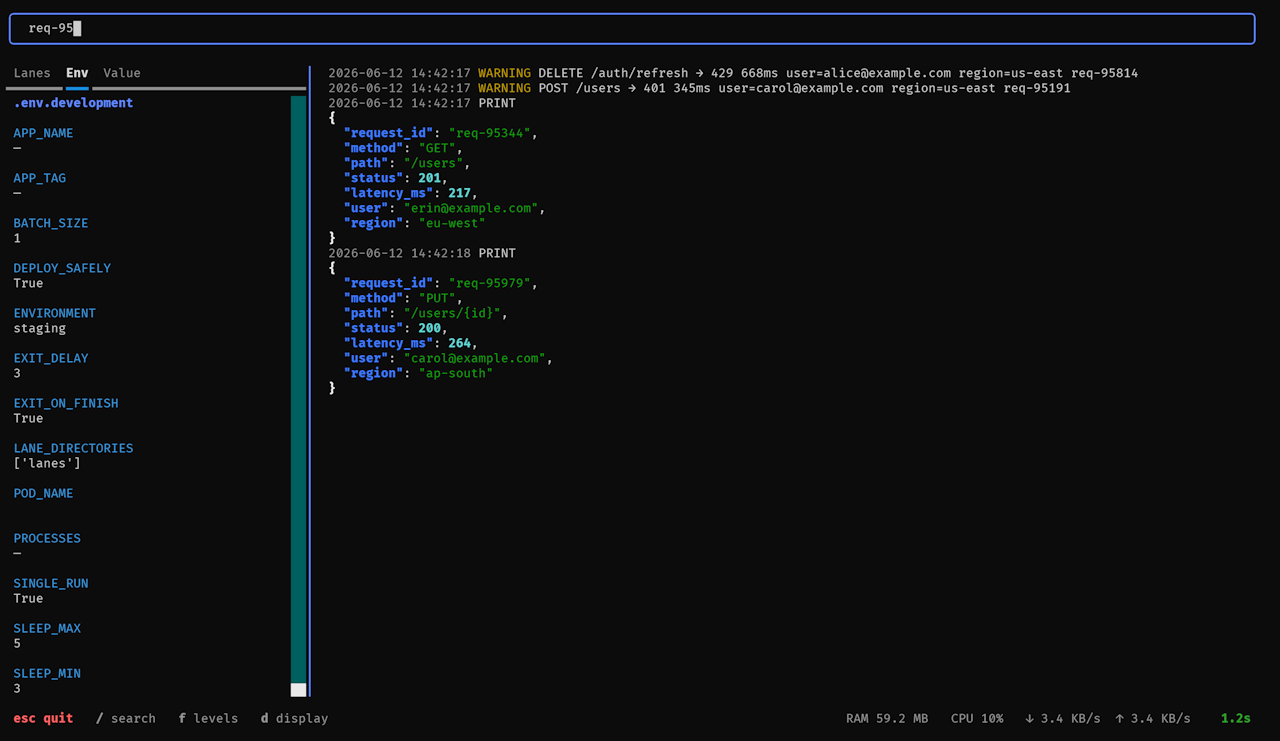Click the staging value
1280x741 pixels.
click(40, 328)
